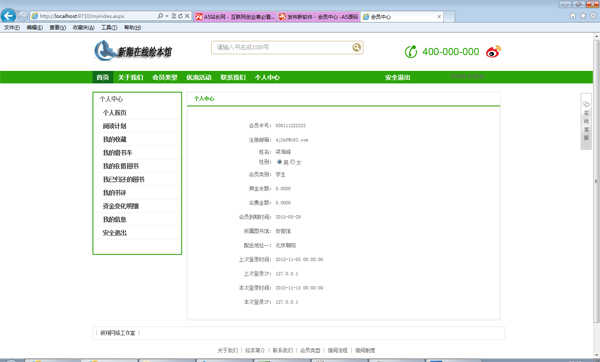Click the 新翔网络工作室 link
Viewport: 600px width, 362px height.
(117, 333)
